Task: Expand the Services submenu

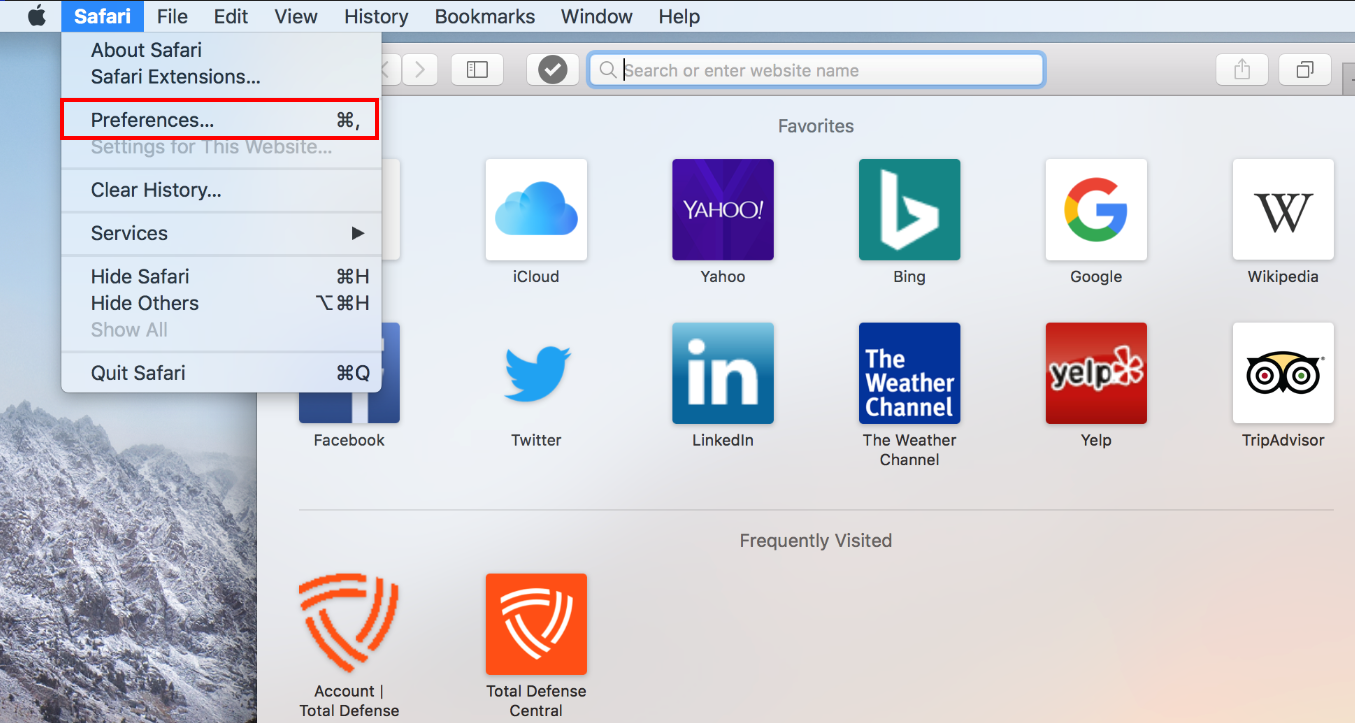Action: (221, 233)
